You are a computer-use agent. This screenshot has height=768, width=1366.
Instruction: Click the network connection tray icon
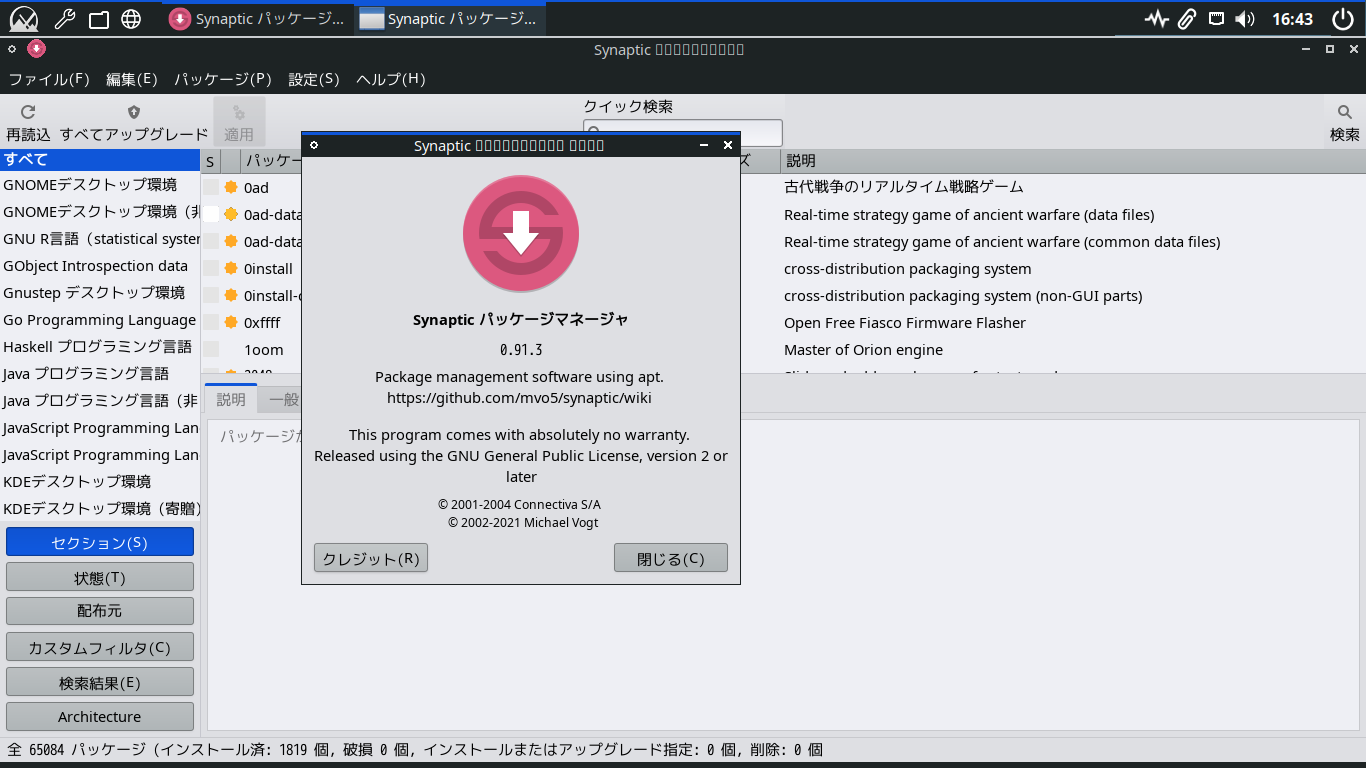(x=1216, y=18)
